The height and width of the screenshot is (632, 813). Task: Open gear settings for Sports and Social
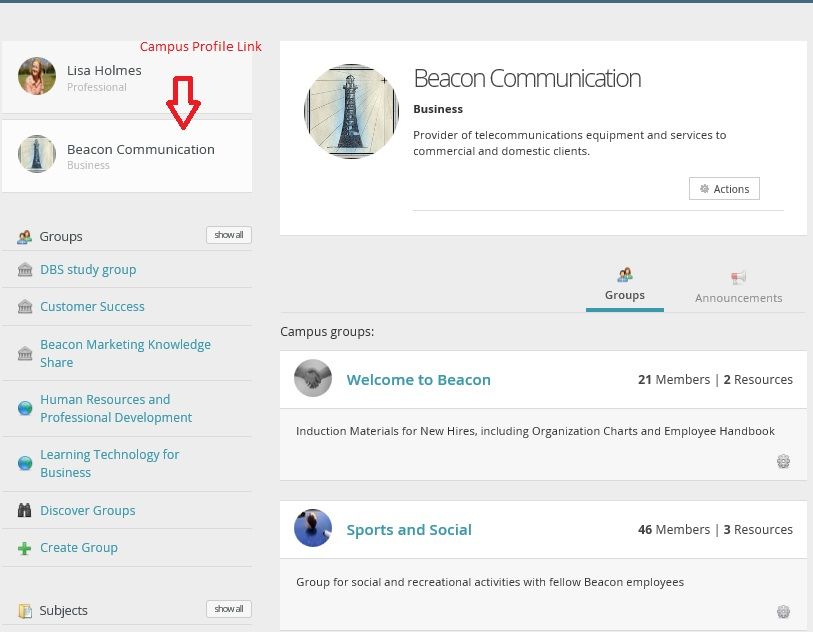click(x=783, y=612)
